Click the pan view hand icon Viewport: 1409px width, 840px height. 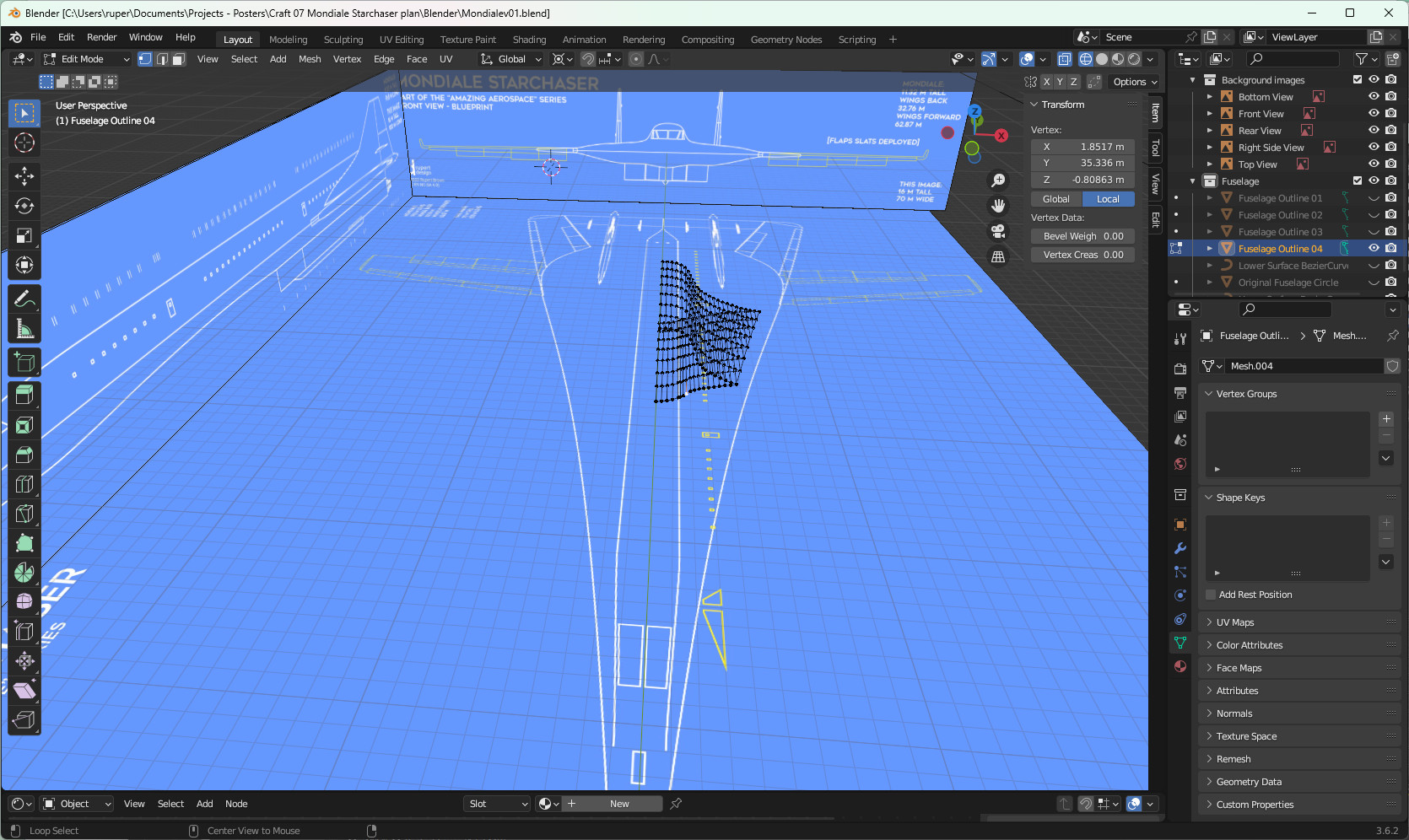coord(998,206)
